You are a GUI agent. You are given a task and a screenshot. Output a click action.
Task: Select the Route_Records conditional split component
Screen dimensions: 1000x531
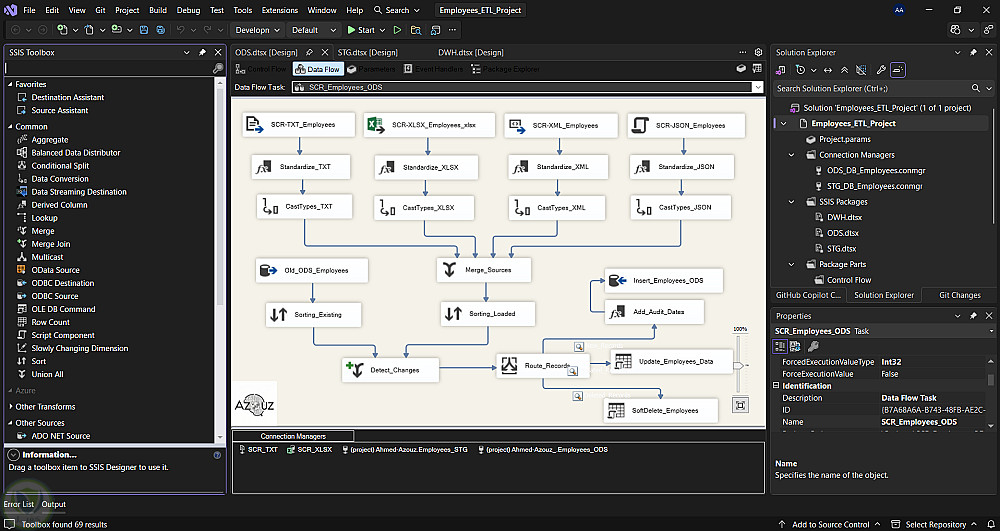coord(542,366)
